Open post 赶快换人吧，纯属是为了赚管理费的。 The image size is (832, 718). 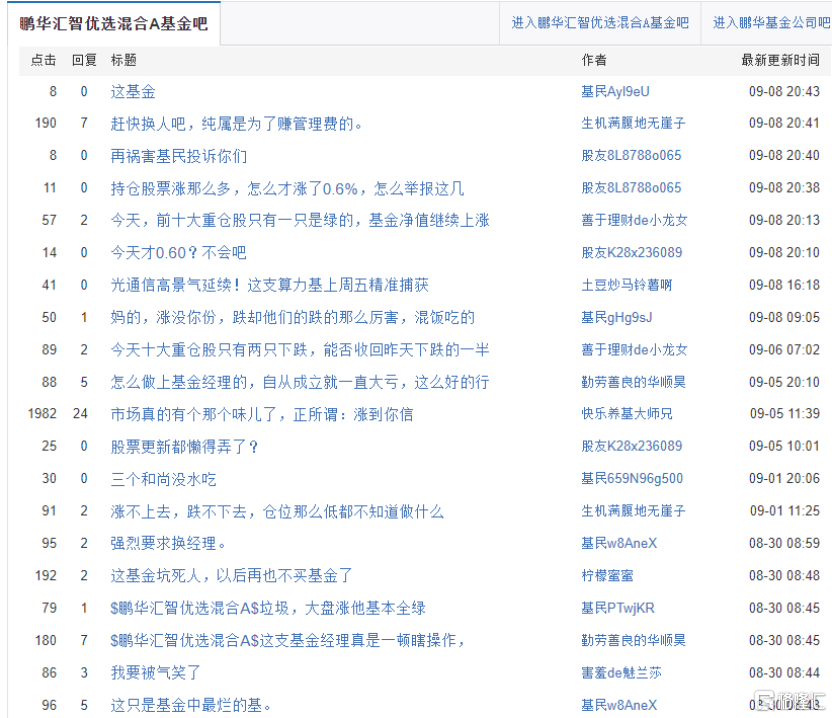[x=237, y=124]
